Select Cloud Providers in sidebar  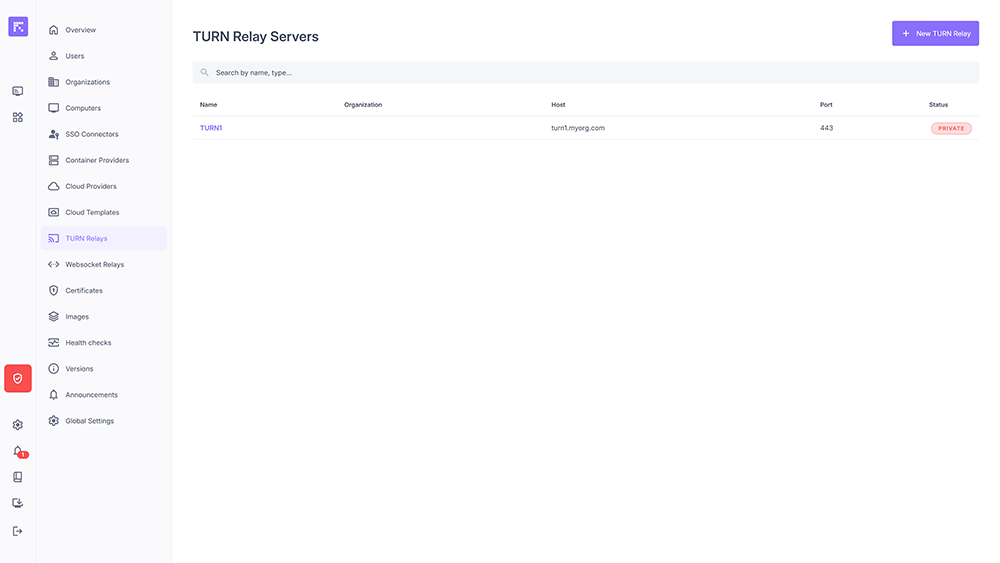pos(90,186)
